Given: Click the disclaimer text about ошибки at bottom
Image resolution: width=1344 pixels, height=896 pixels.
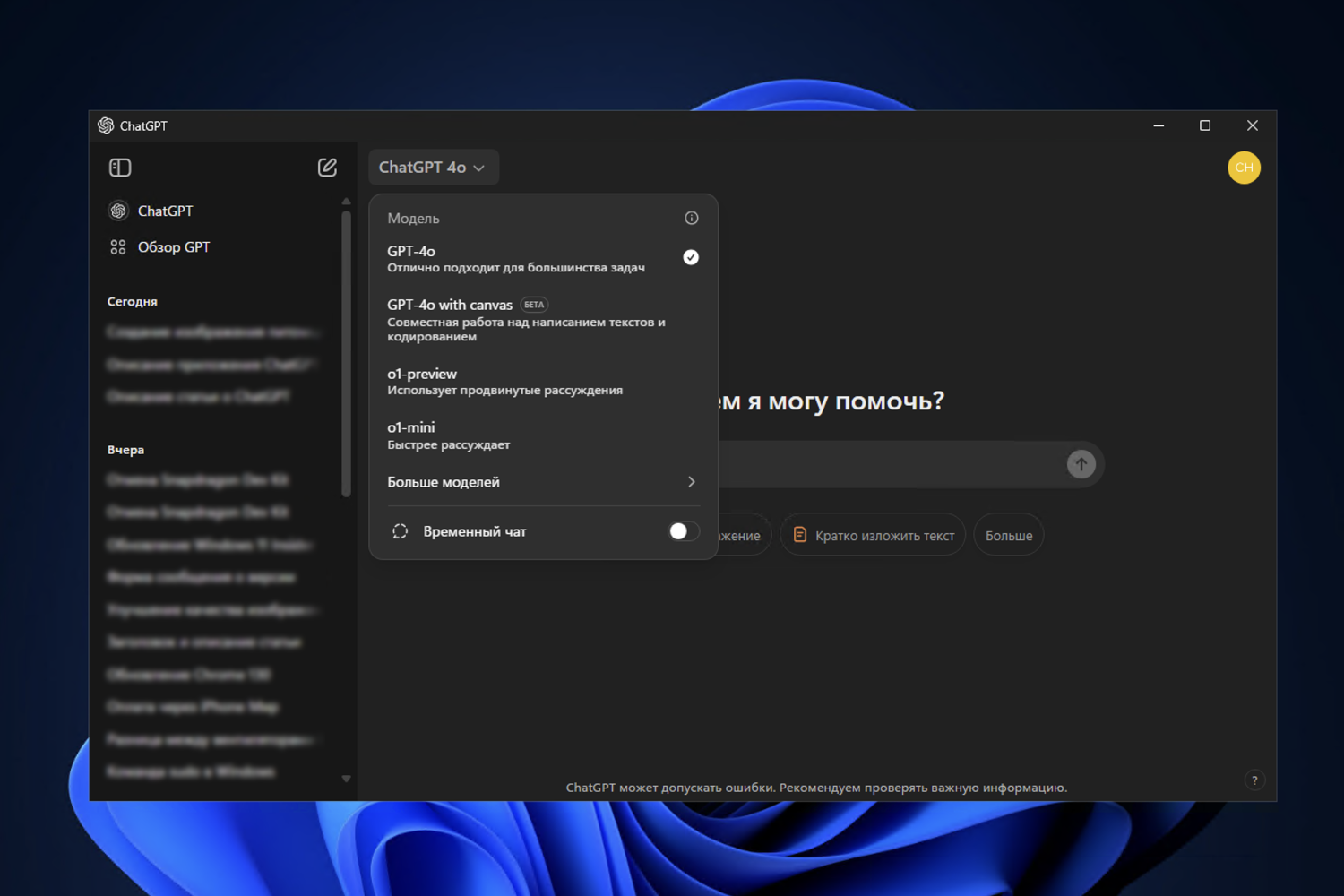Looking at the screenshot, I should click(x=816, y=788).
